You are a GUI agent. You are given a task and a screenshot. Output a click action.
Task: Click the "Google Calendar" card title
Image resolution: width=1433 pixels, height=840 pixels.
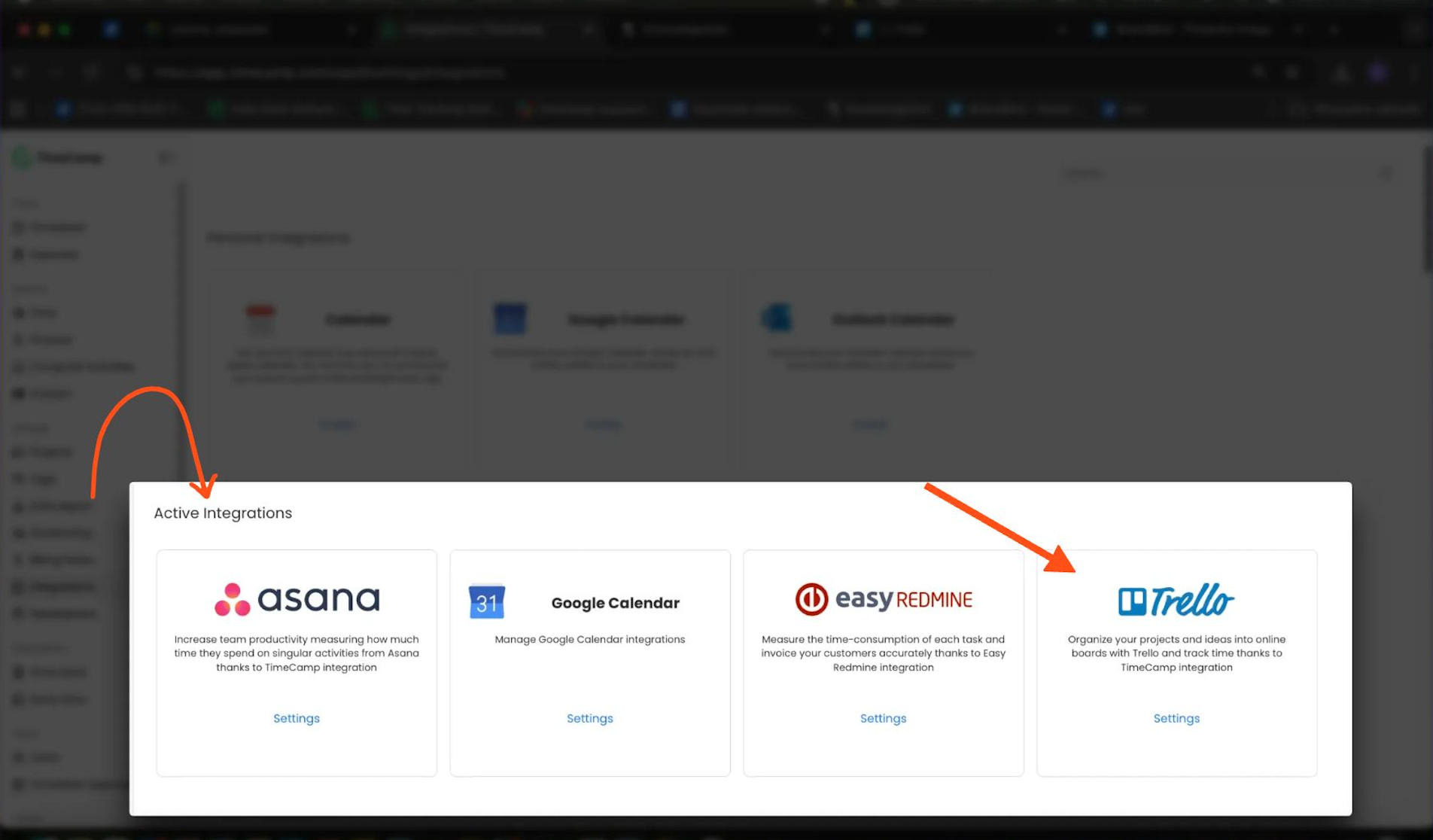click(616, 603)
